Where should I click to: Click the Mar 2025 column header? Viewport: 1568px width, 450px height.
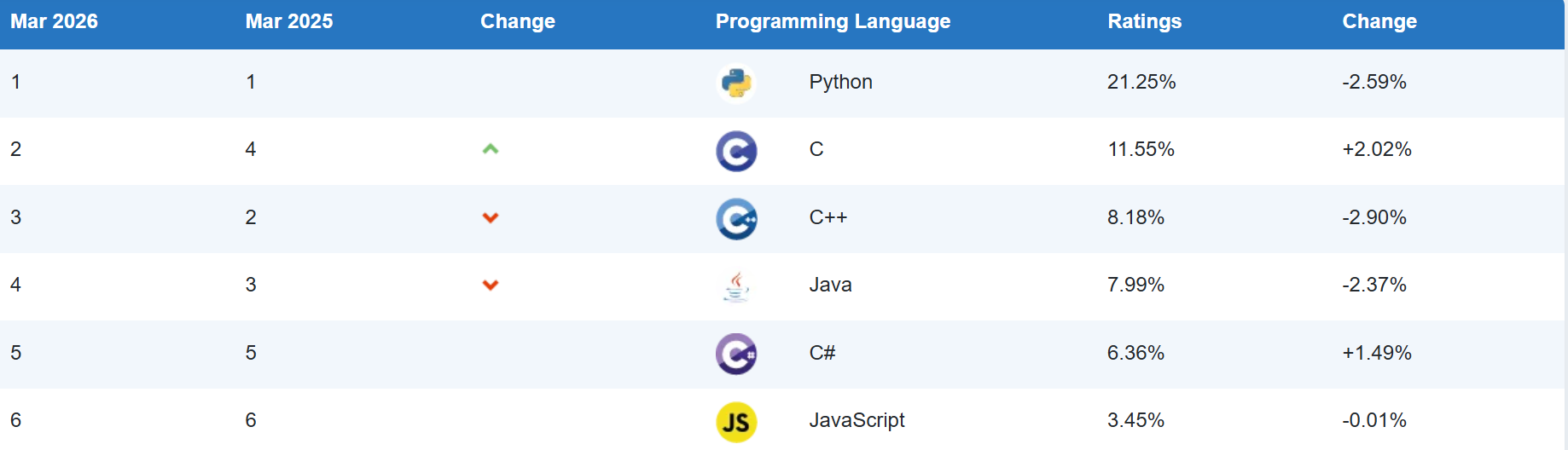coord(289,21)
